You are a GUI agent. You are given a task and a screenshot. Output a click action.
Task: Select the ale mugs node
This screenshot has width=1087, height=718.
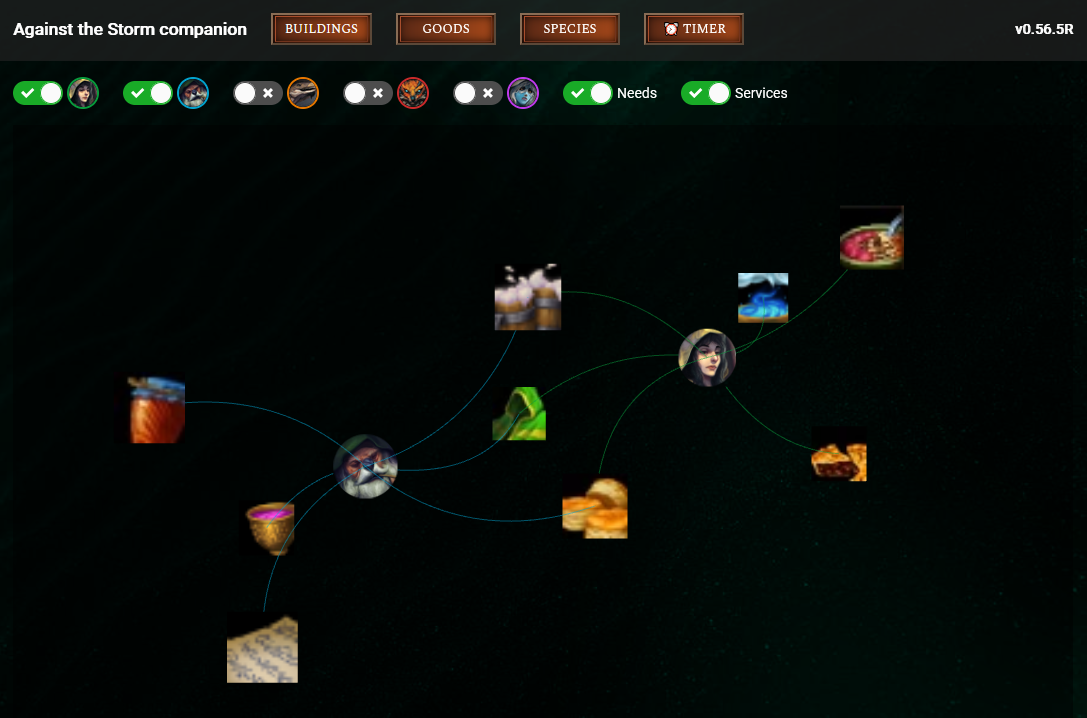[x=528, y=297]
